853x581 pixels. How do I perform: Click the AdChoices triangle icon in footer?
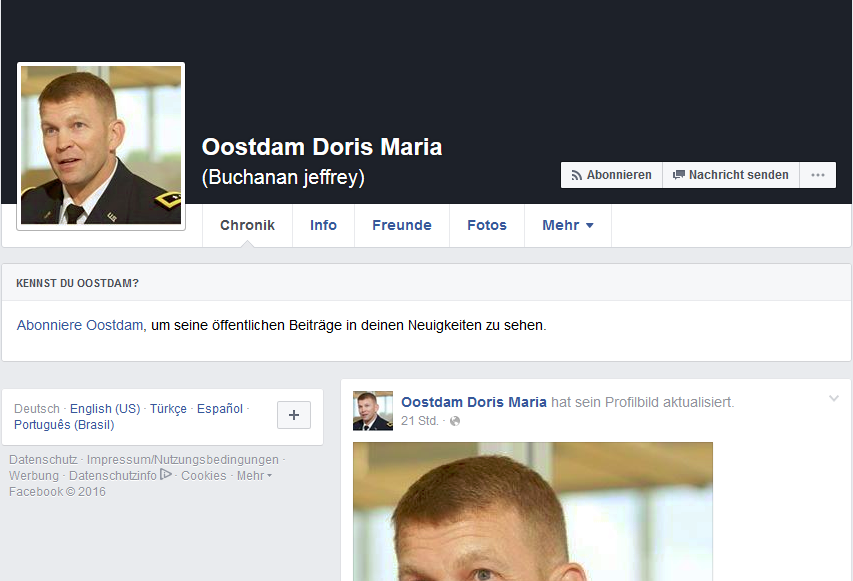166,474
